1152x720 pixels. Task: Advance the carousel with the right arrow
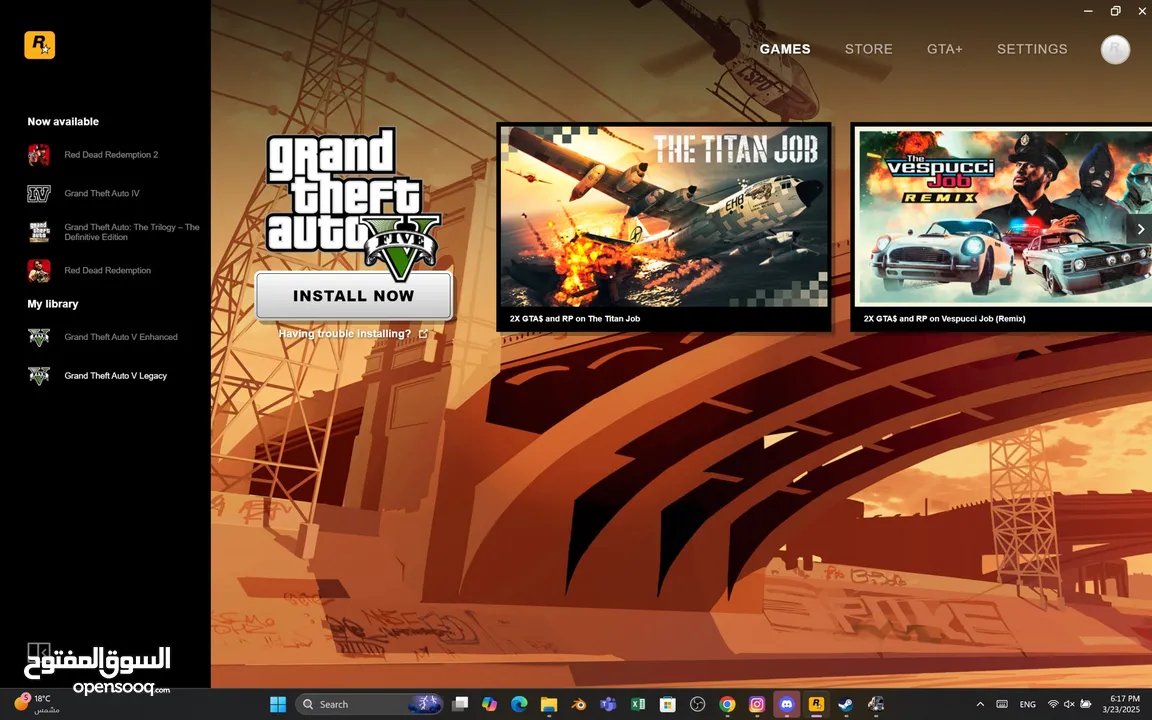coord(1140,229)
